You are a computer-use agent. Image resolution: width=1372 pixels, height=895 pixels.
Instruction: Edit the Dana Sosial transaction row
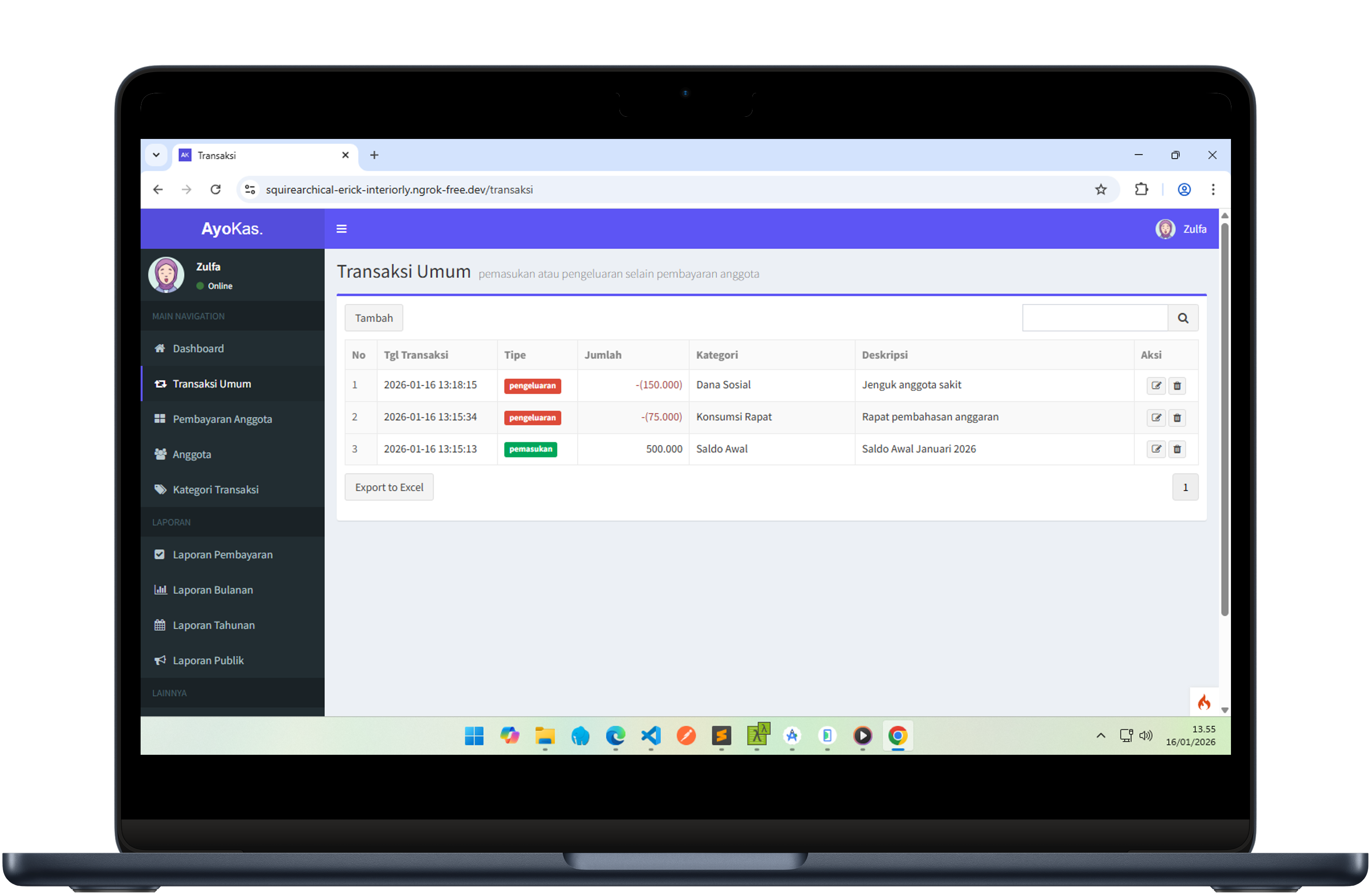point(1156,385)
